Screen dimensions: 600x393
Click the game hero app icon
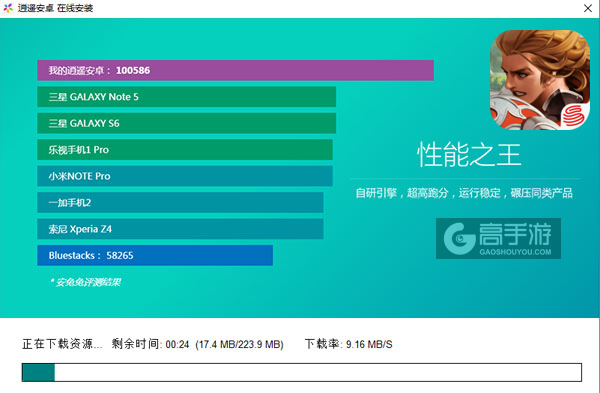pyautogui.click(x=540, y=80)
